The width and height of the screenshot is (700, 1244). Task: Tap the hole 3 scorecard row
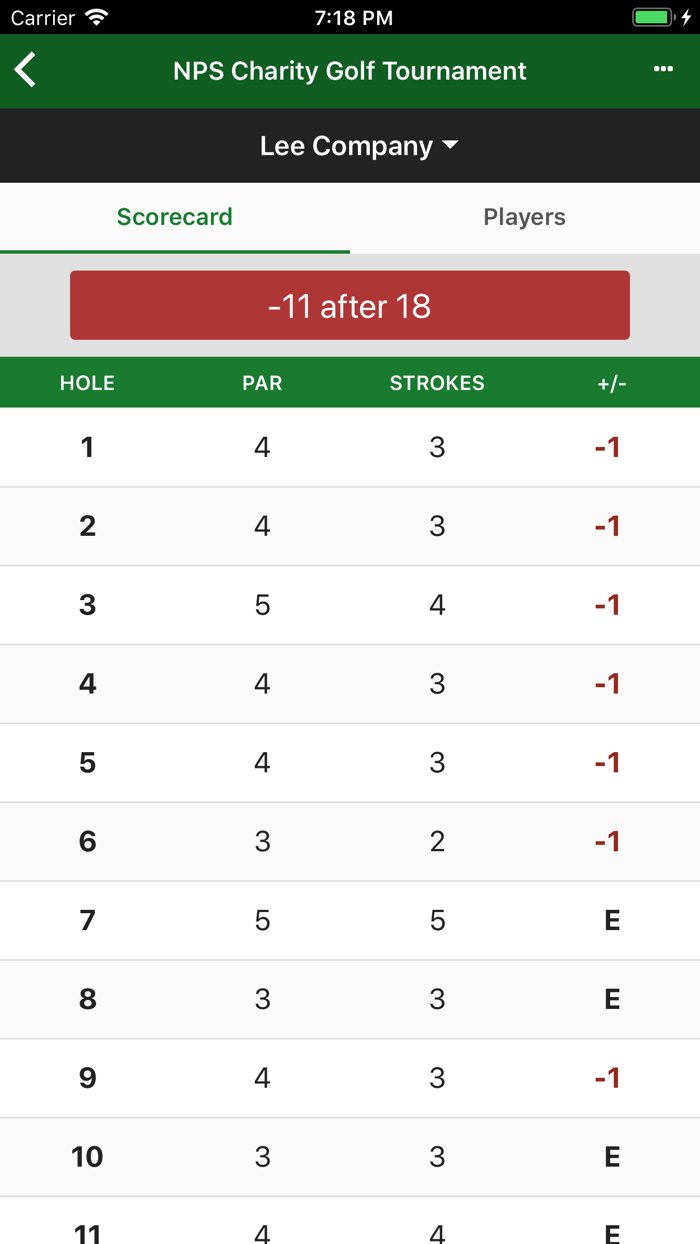click(350, 605)
